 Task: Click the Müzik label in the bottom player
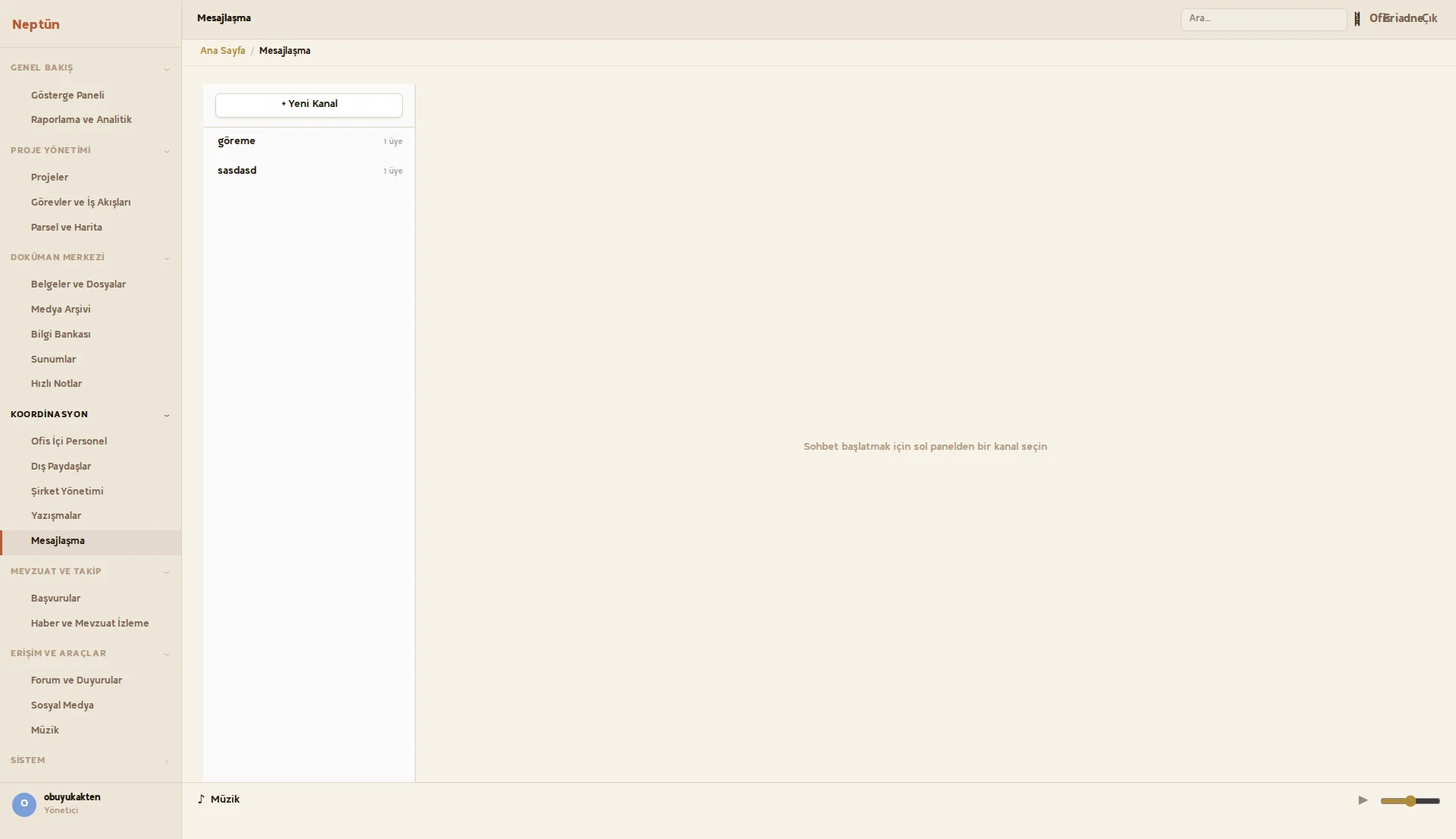coord(225,800)
